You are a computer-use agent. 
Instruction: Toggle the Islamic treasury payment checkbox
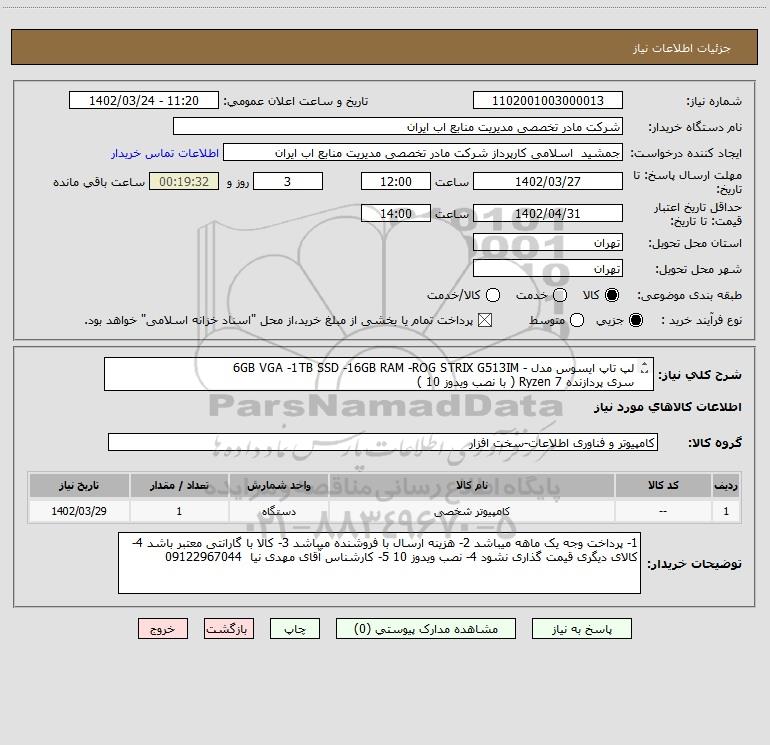[x=485, y=320]
